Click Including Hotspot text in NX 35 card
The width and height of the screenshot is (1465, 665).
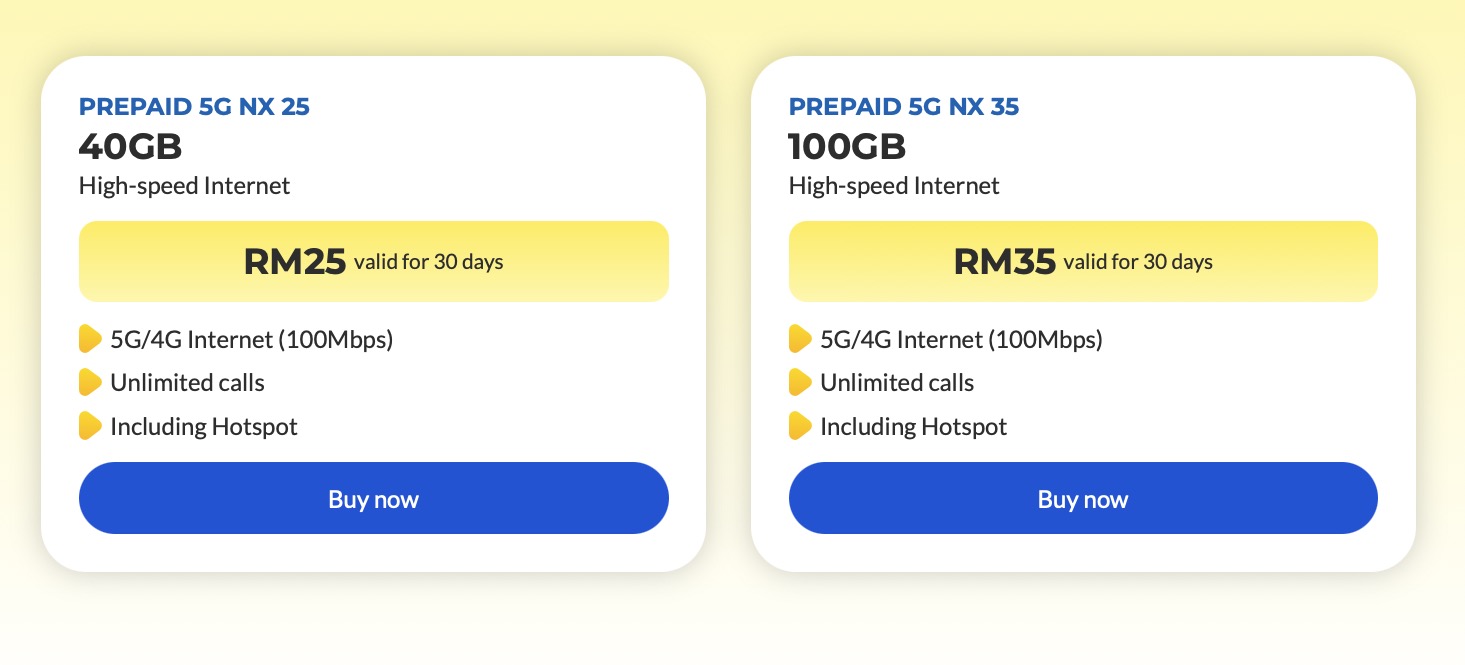[x=914, y=427]
